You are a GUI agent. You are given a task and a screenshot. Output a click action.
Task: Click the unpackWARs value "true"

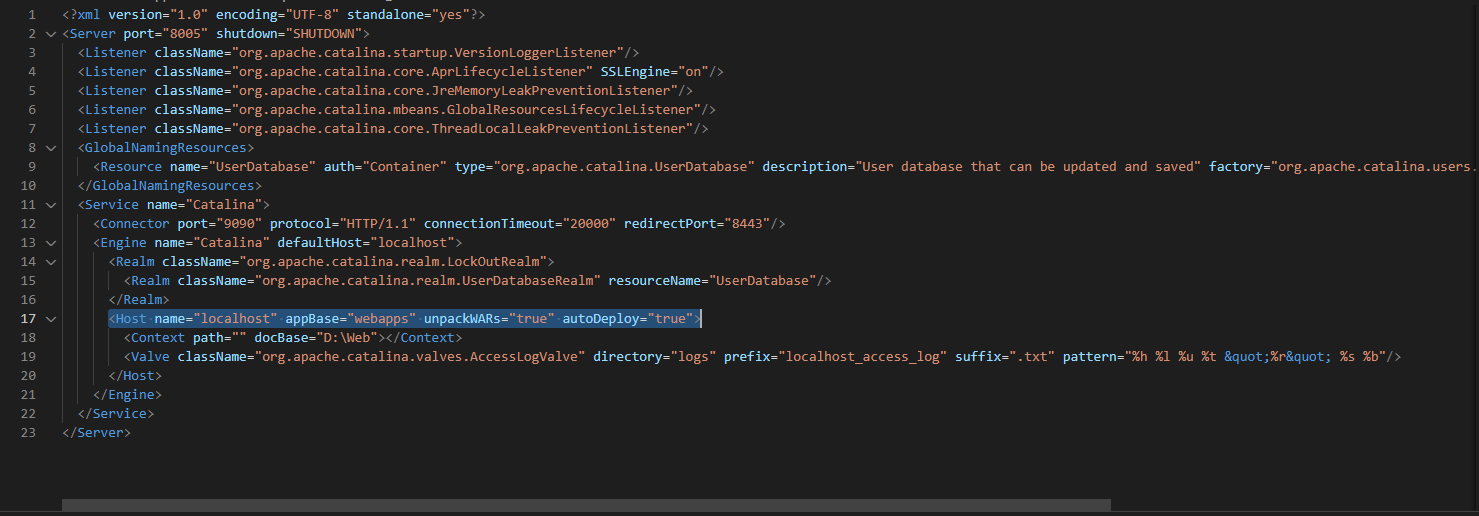click(531, 318)
